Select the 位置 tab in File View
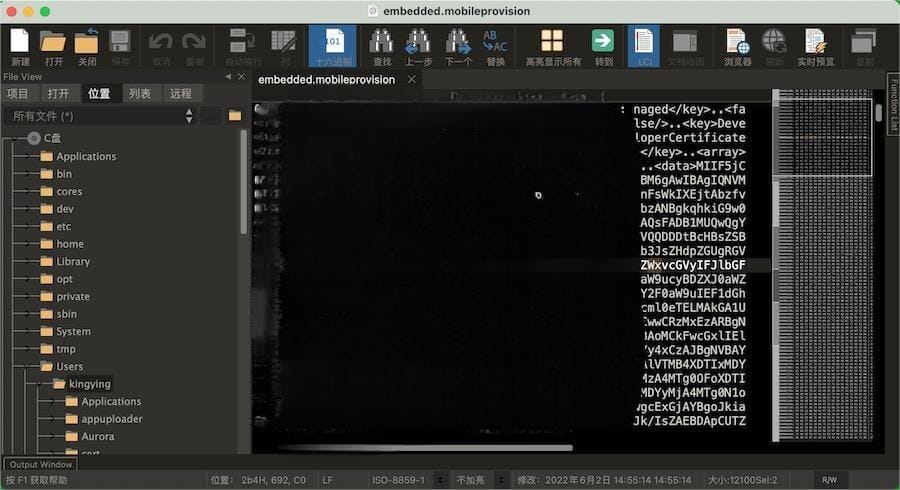 click(99, 94)
